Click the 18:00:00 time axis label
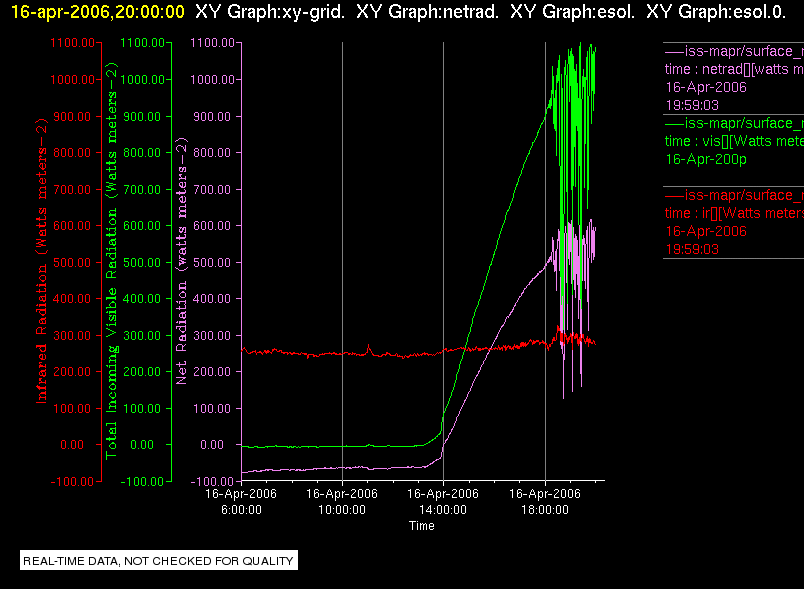The image size is (804, 589). click(545, 510)
